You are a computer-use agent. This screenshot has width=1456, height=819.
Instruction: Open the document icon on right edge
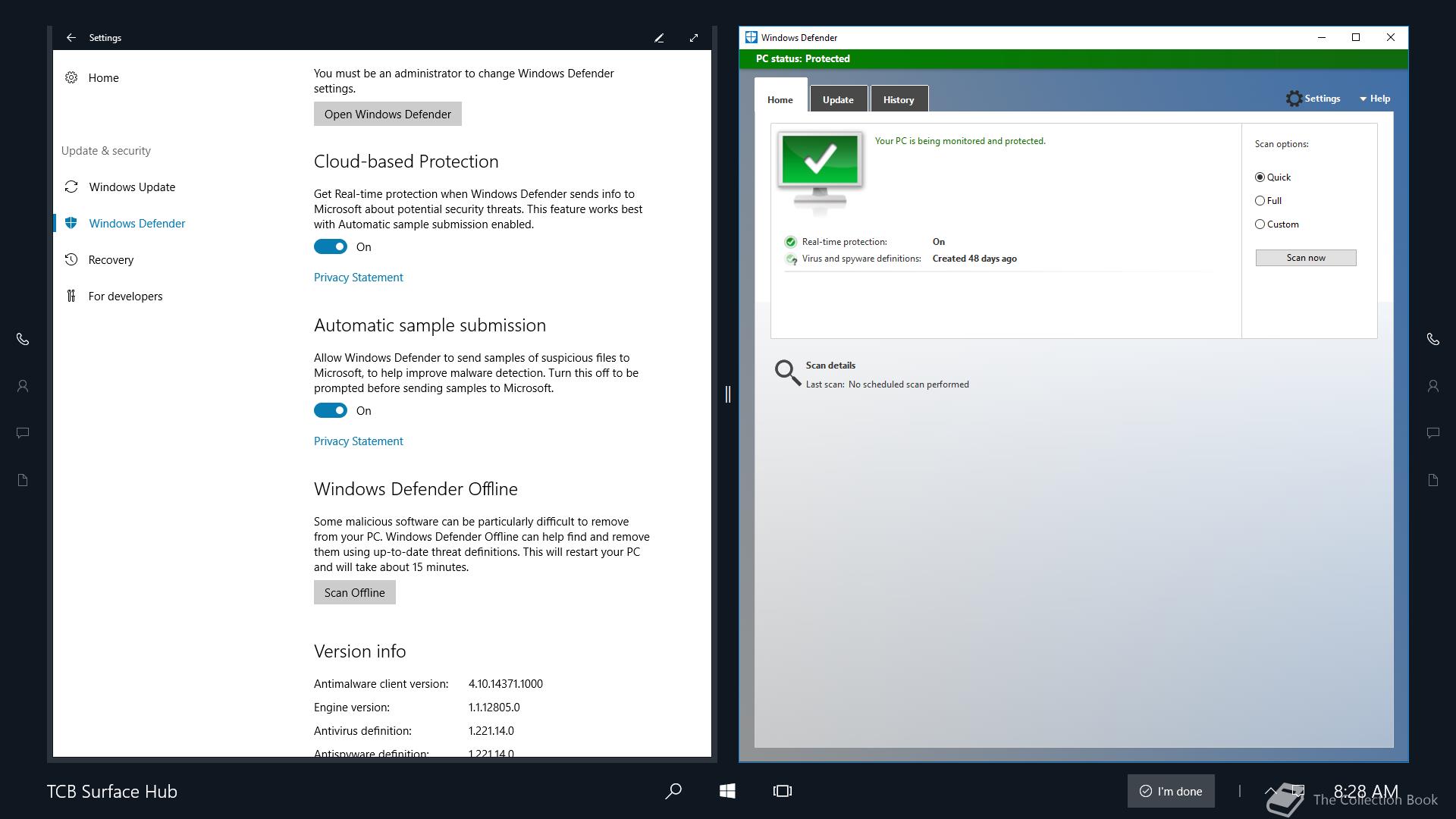point(1433,480)
